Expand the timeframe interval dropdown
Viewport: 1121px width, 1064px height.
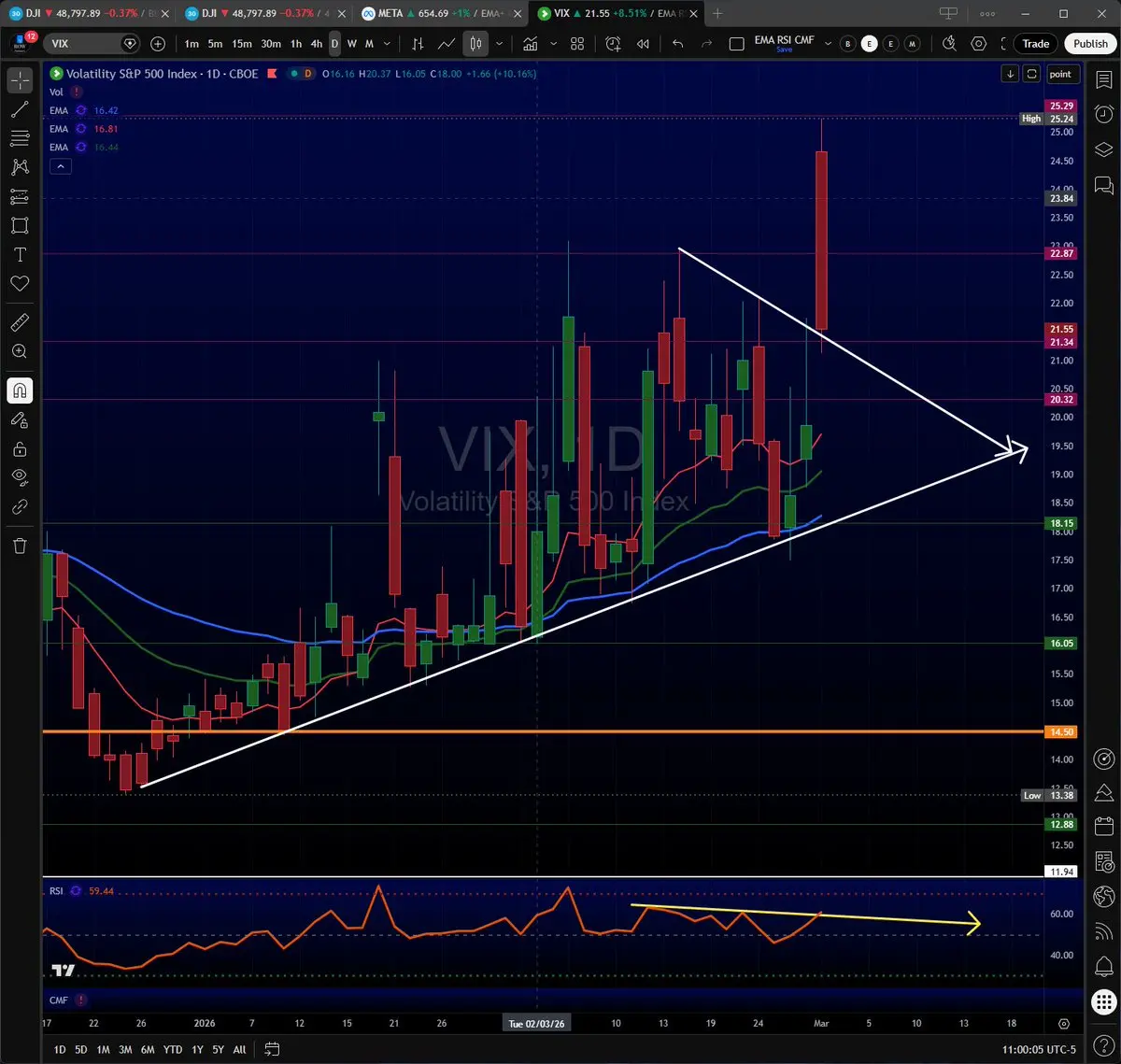pyautogui.click(x=387, y=44)
